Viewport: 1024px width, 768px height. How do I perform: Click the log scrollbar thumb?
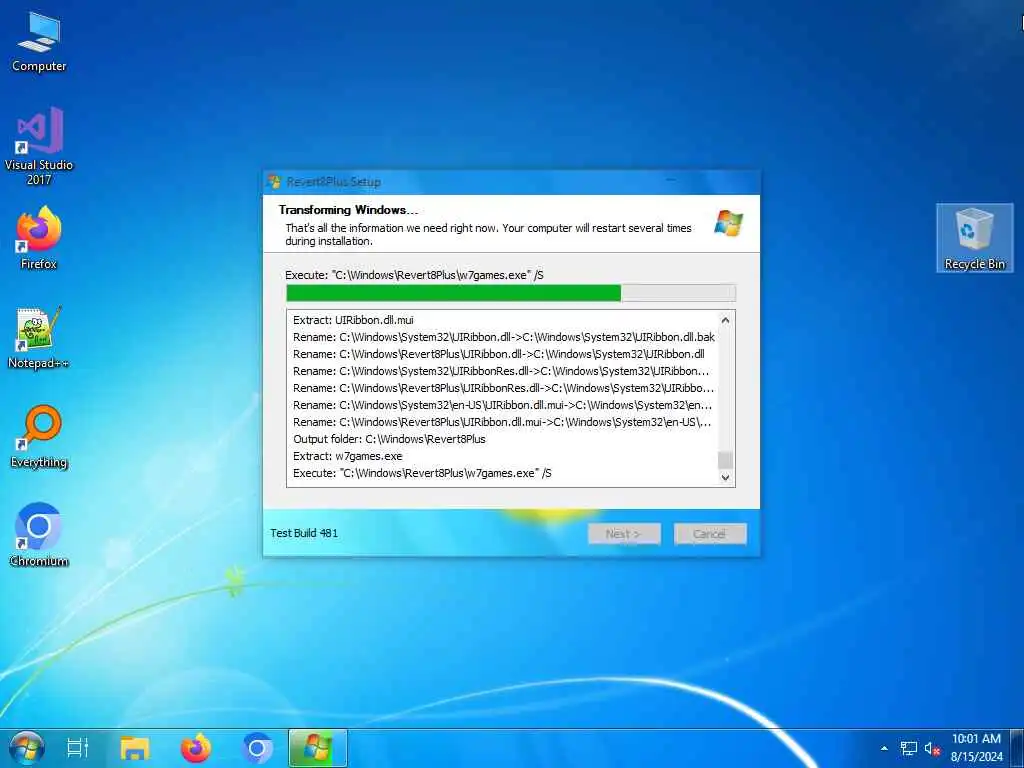pyautogui.click(x=725, y=460)
